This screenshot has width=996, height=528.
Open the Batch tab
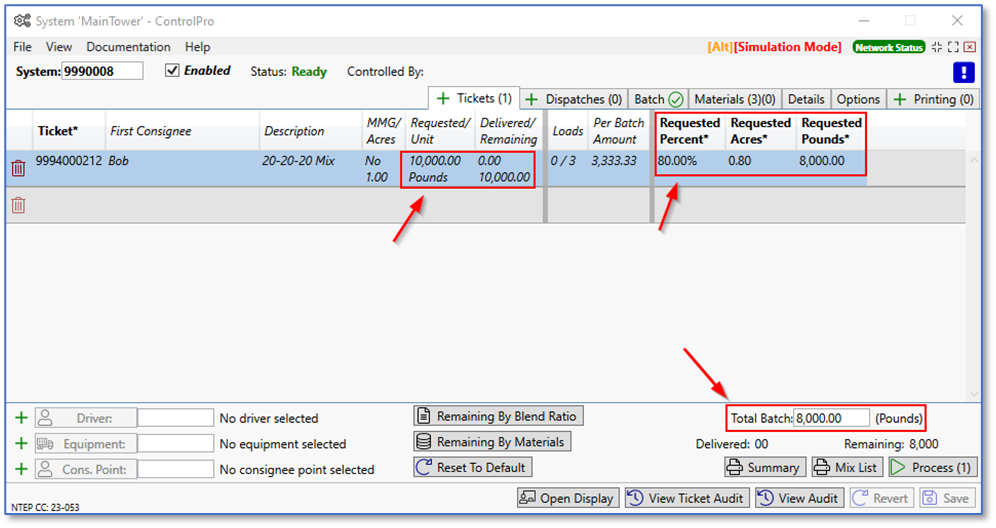coord(658,99)
